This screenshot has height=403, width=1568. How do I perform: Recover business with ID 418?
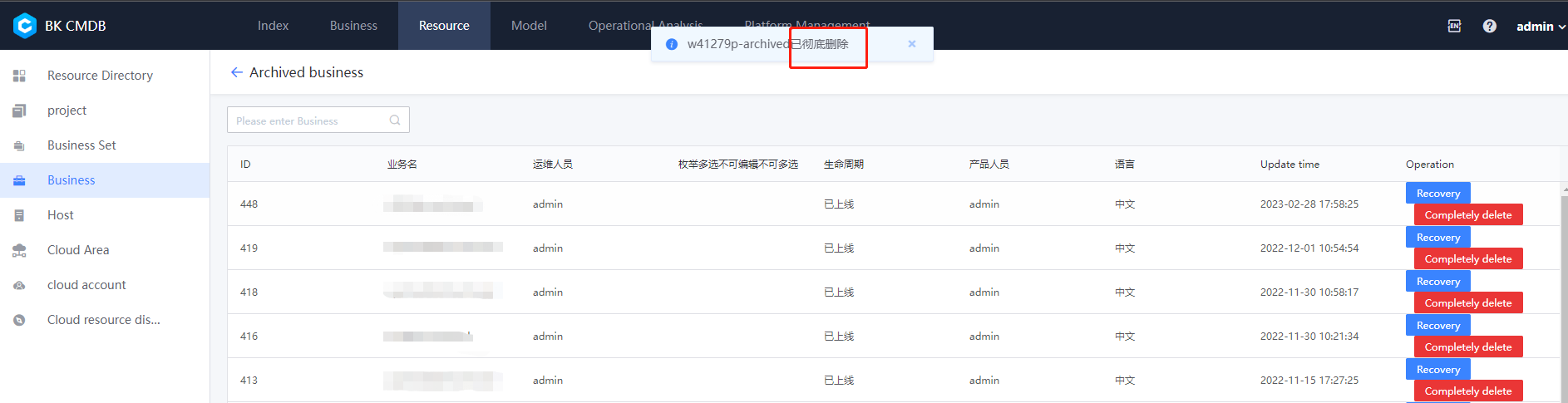(x=1438, y=281)
